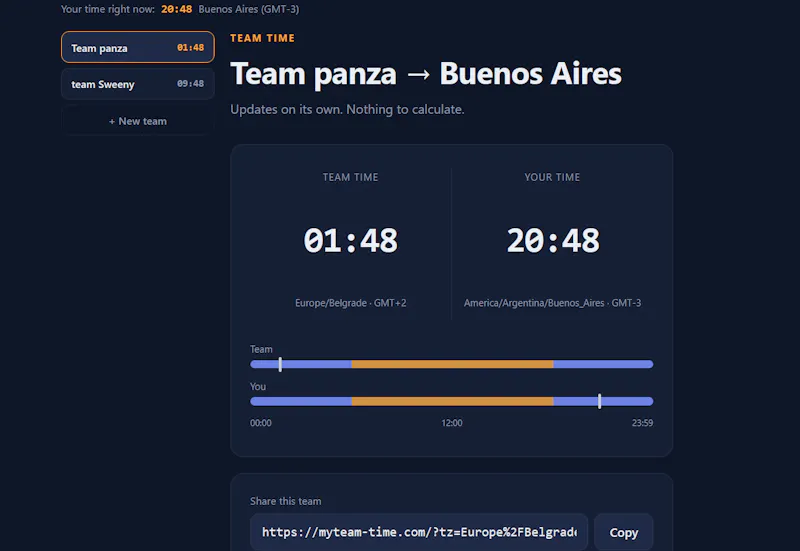
Task: Select the Team bar current-time marker
Action: tap(280, 364)
